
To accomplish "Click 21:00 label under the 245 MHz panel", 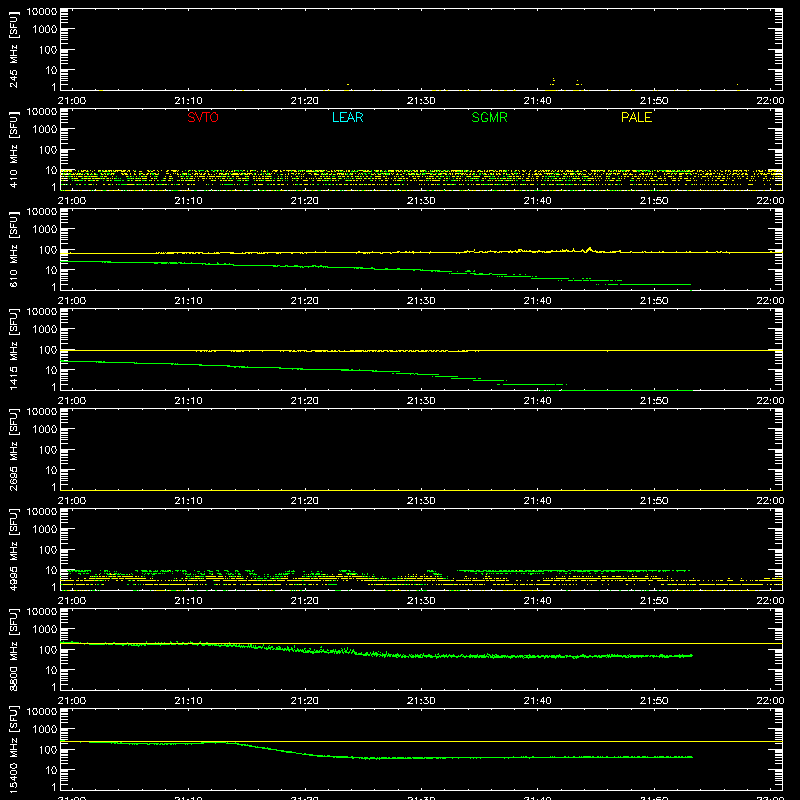I will coord(71,101).
